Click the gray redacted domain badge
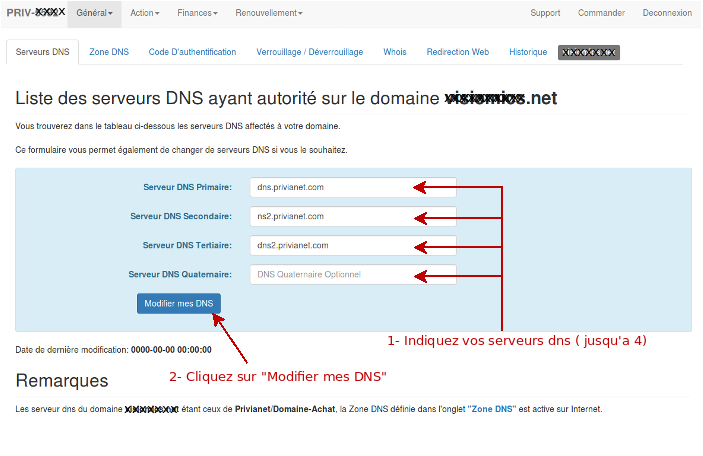The width and height of the screenshot is (703, 456). coord(589,52)
